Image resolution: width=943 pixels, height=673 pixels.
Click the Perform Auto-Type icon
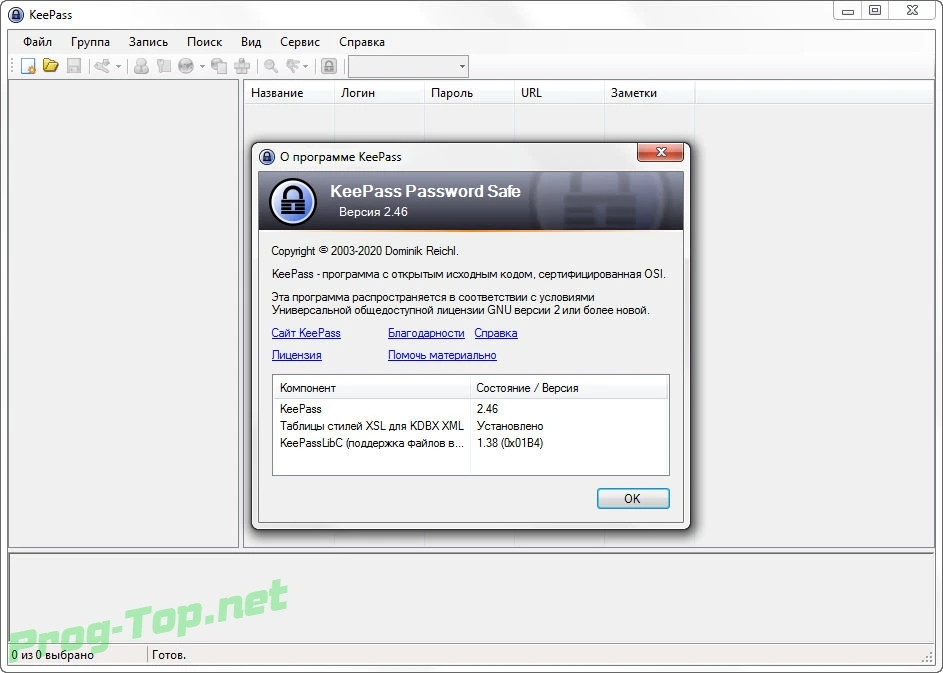[242, 66]
